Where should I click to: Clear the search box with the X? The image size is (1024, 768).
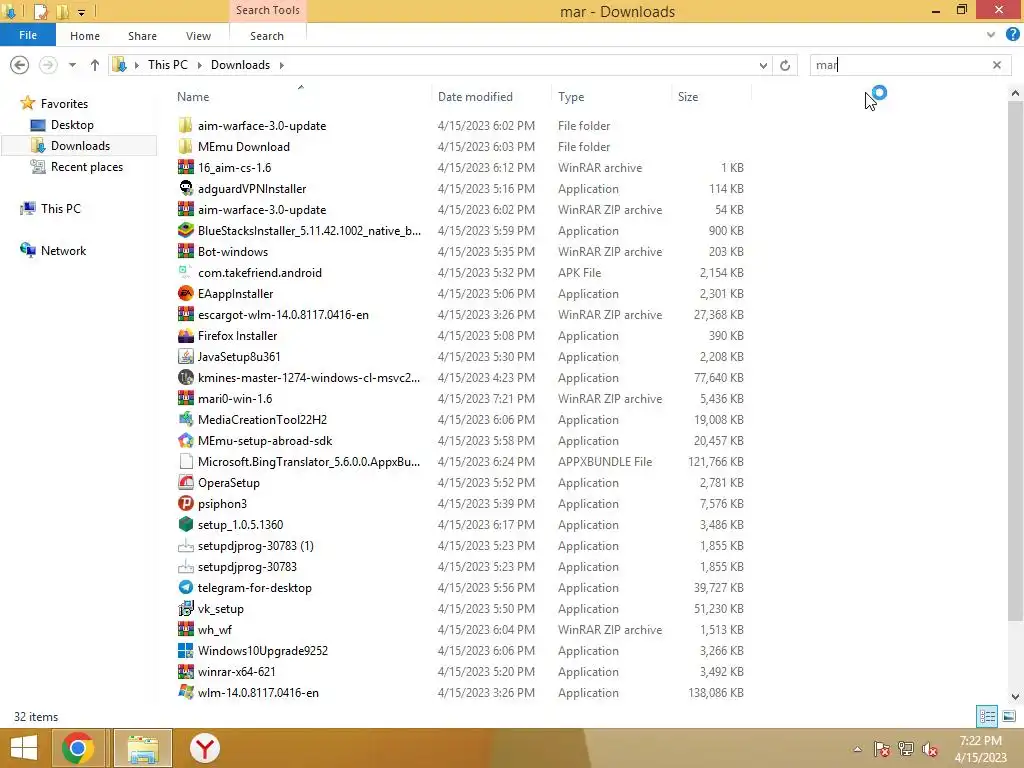click(x=997, y=65)
